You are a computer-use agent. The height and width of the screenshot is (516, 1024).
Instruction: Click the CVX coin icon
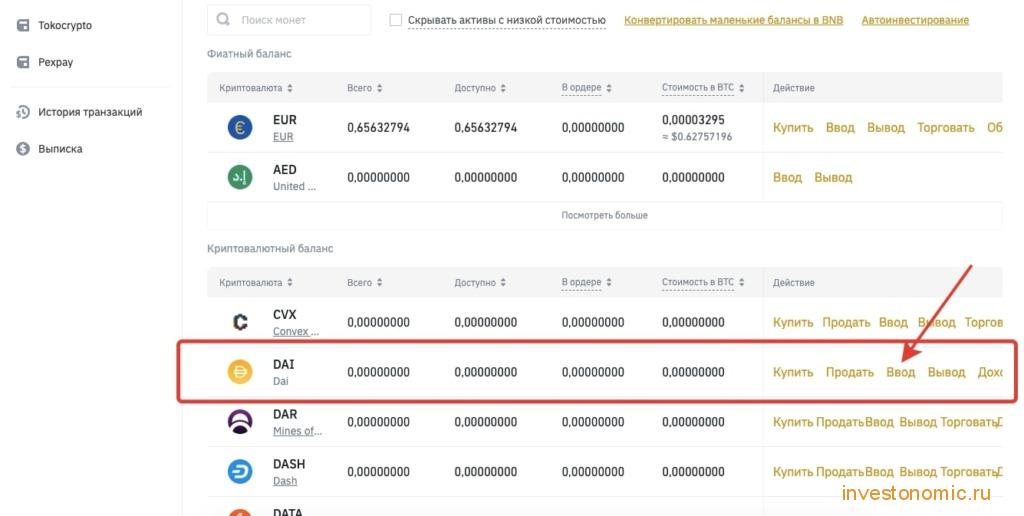(240, 322)
